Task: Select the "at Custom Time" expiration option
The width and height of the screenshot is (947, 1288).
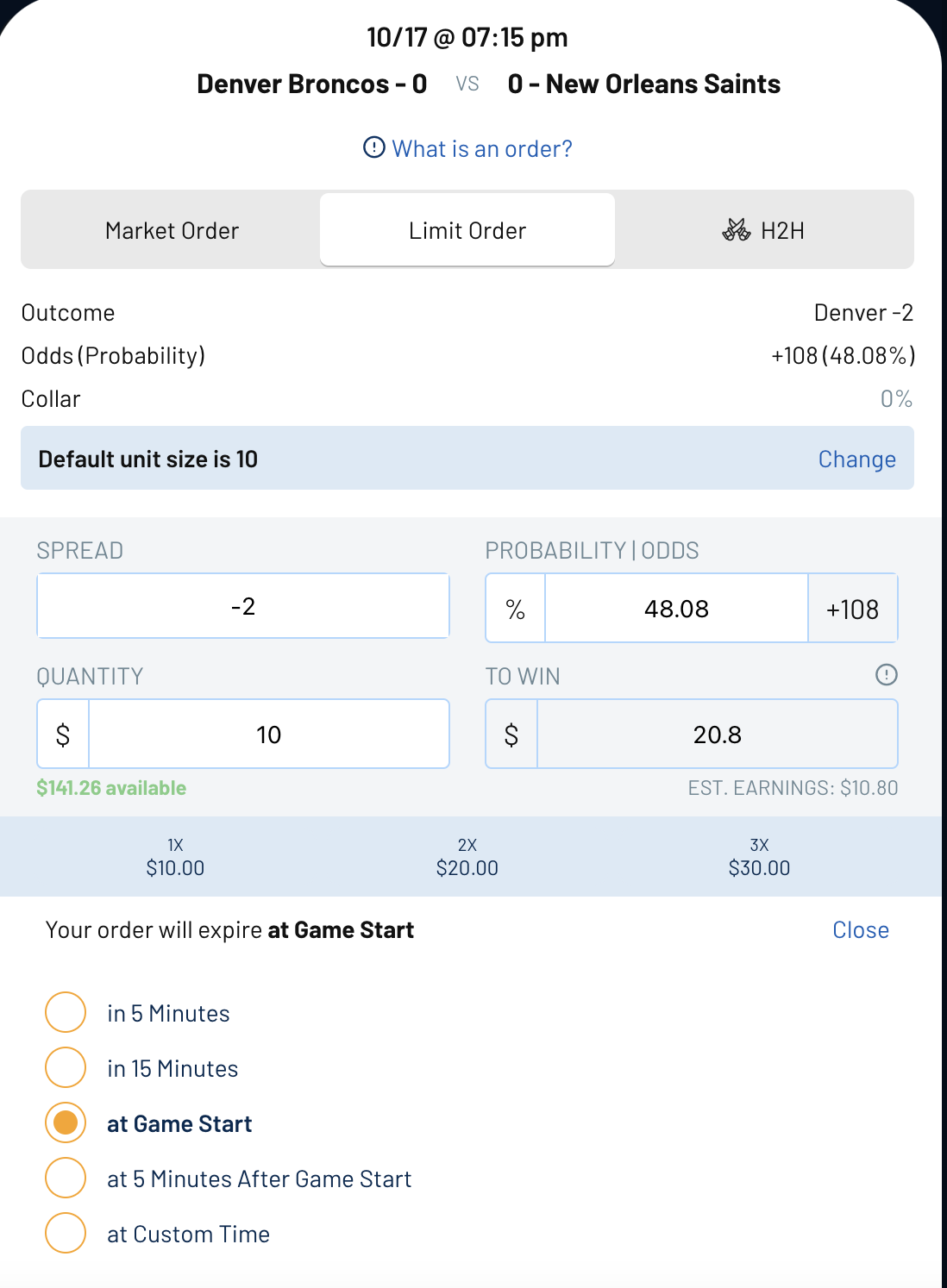Action: (65, 1233)
